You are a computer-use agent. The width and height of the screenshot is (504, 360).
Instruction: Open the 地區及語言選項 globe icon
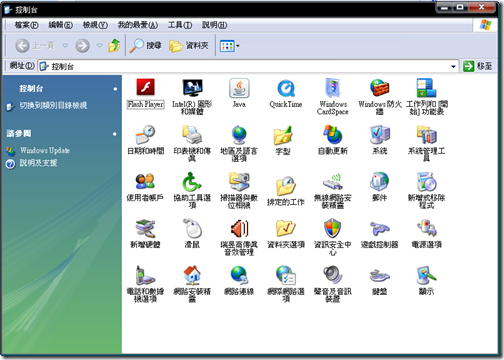[239, 135]
